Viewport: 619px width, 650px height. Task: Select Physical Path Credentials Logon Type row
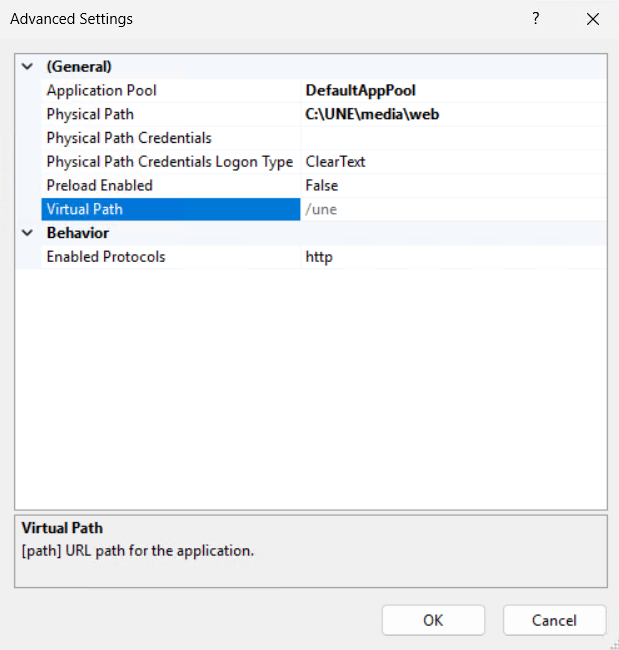[169, 162]
